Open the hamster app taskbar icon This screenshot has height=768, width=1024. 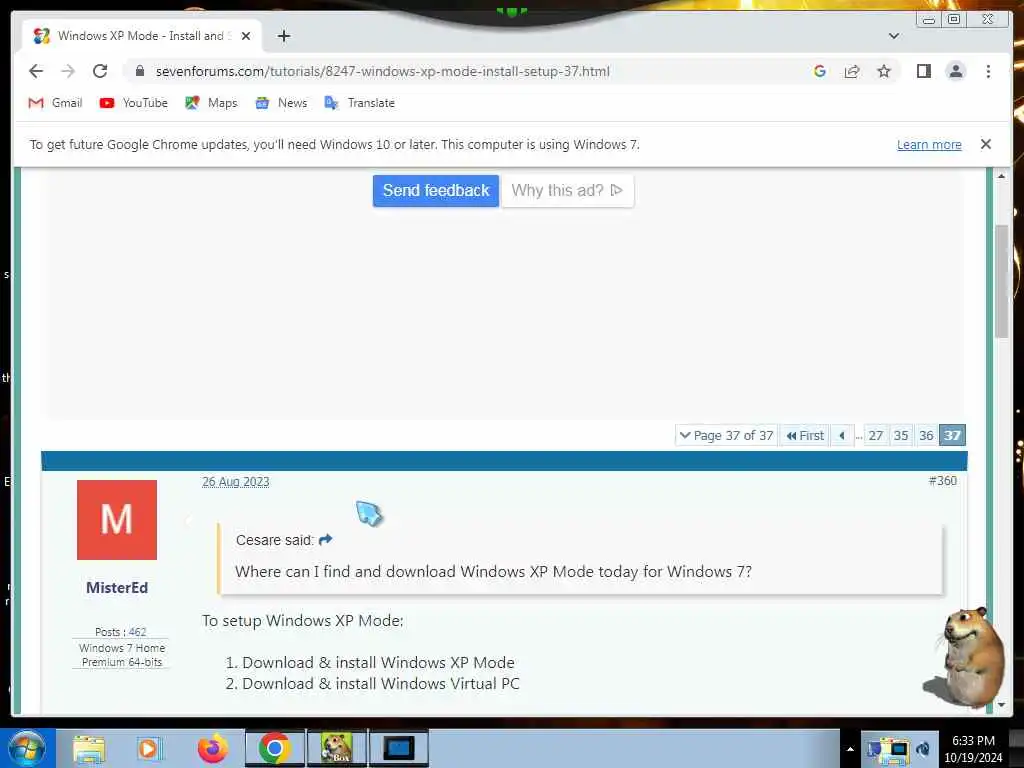(x=337, y=748)
